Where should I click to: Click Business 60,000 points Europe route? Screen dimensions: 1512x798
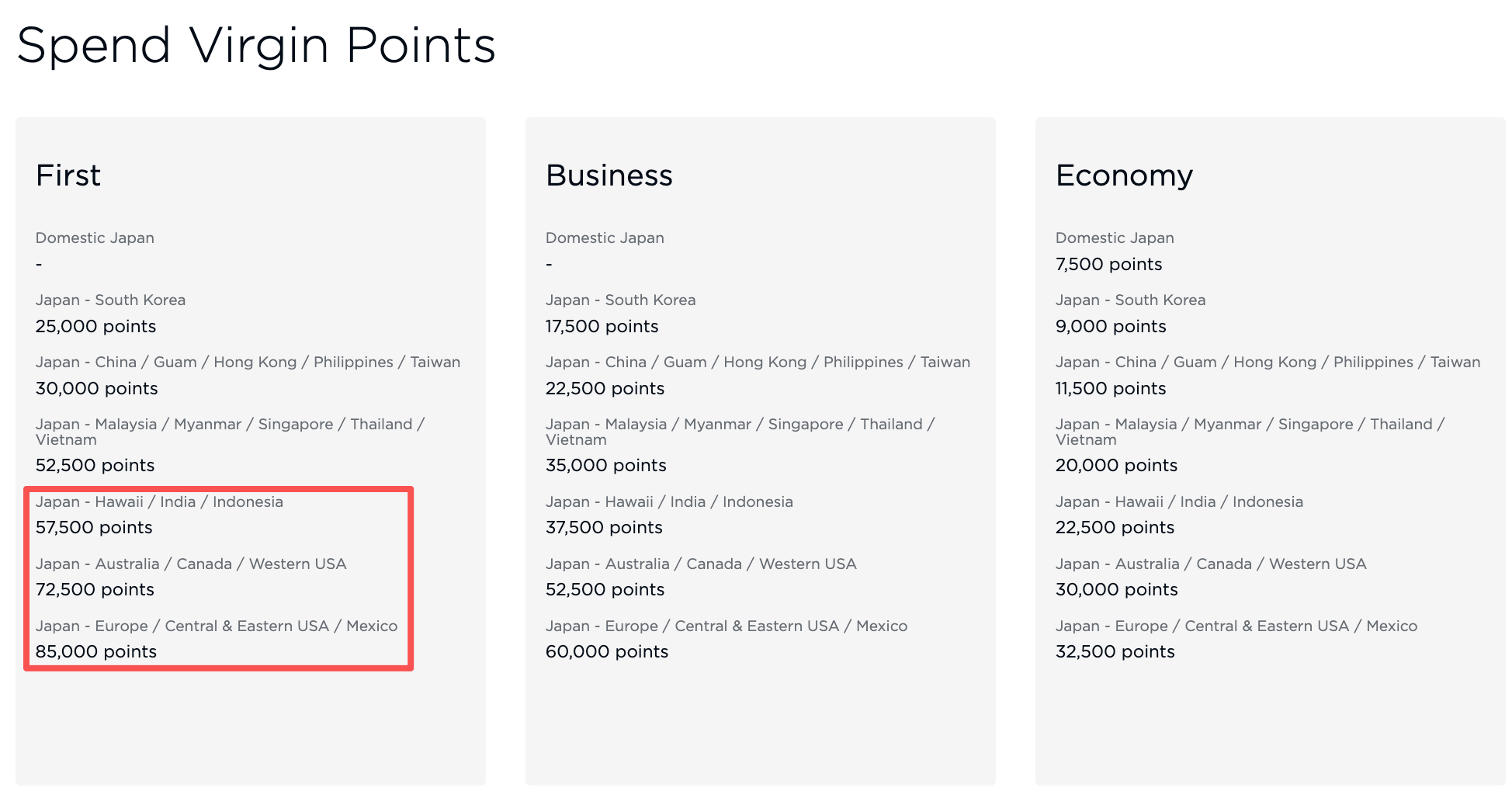coord(607,651)
